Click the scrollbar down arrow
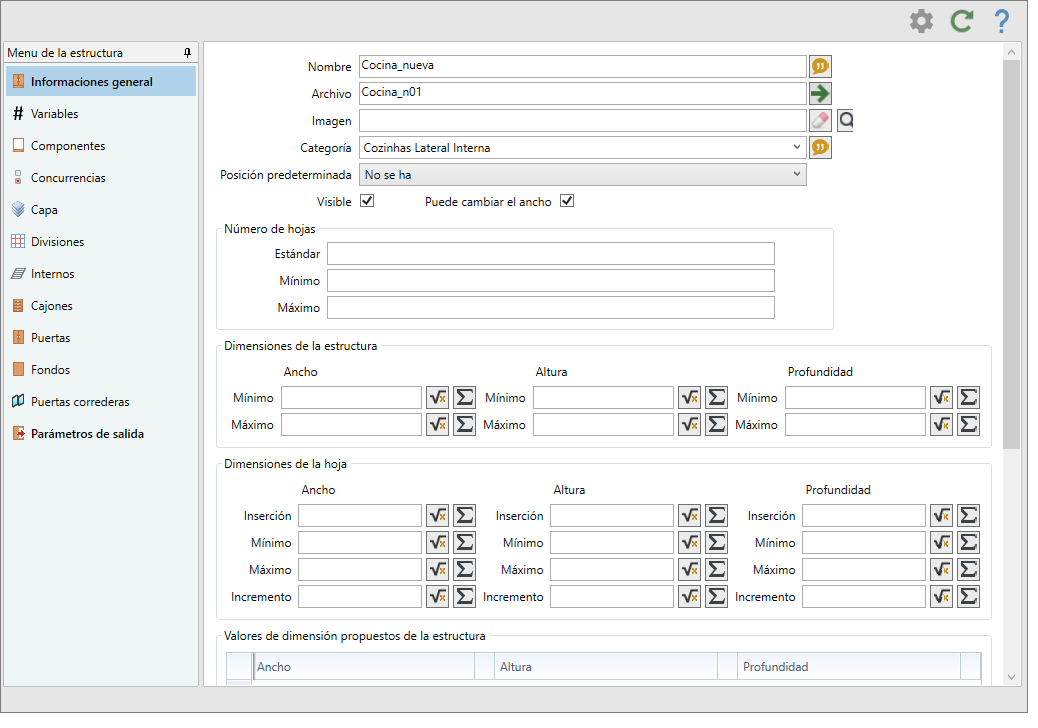The image size is (1038, 728). (x=1011, y=677)
